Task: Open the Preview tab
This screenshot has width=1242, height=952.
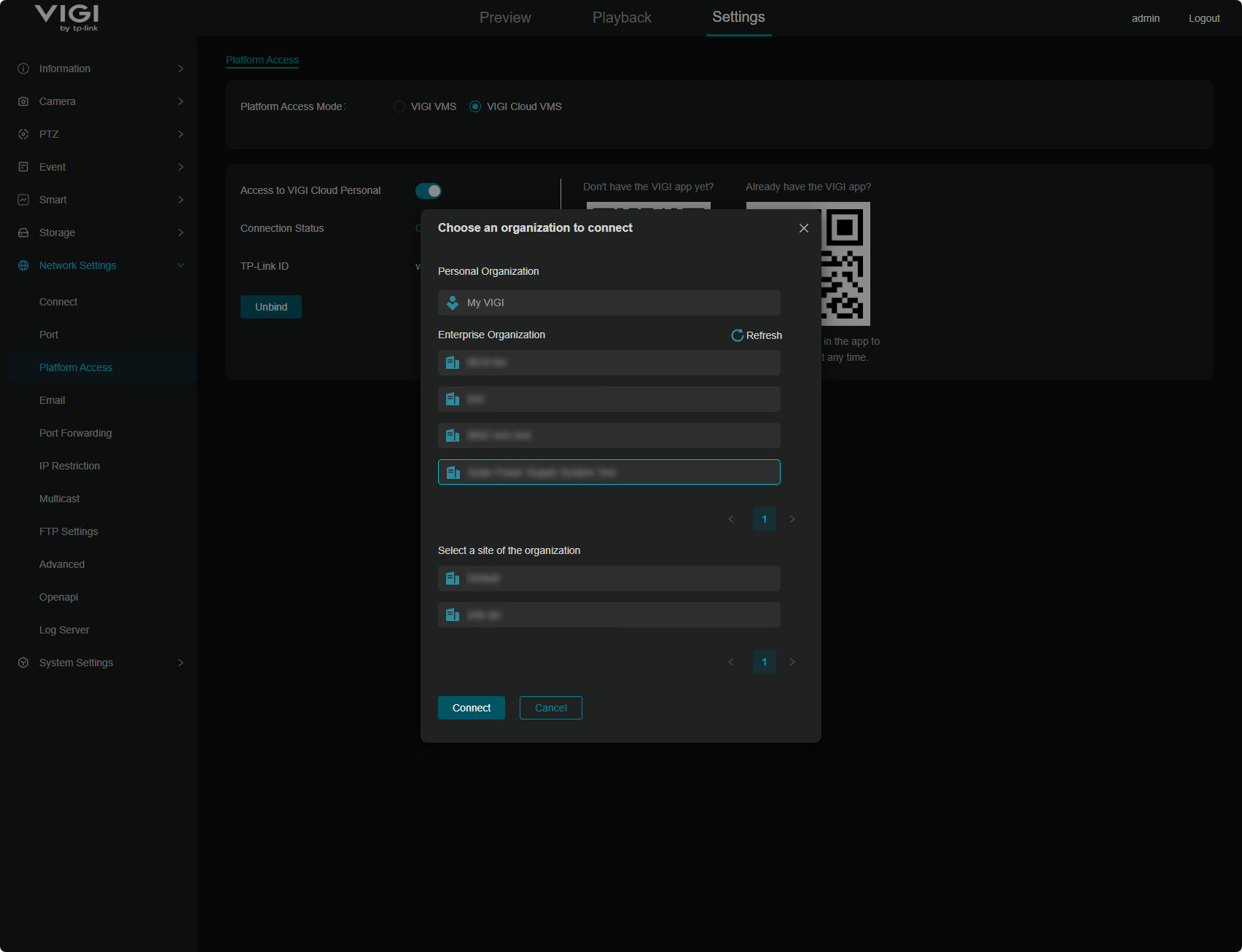Action: click(505, 17)
